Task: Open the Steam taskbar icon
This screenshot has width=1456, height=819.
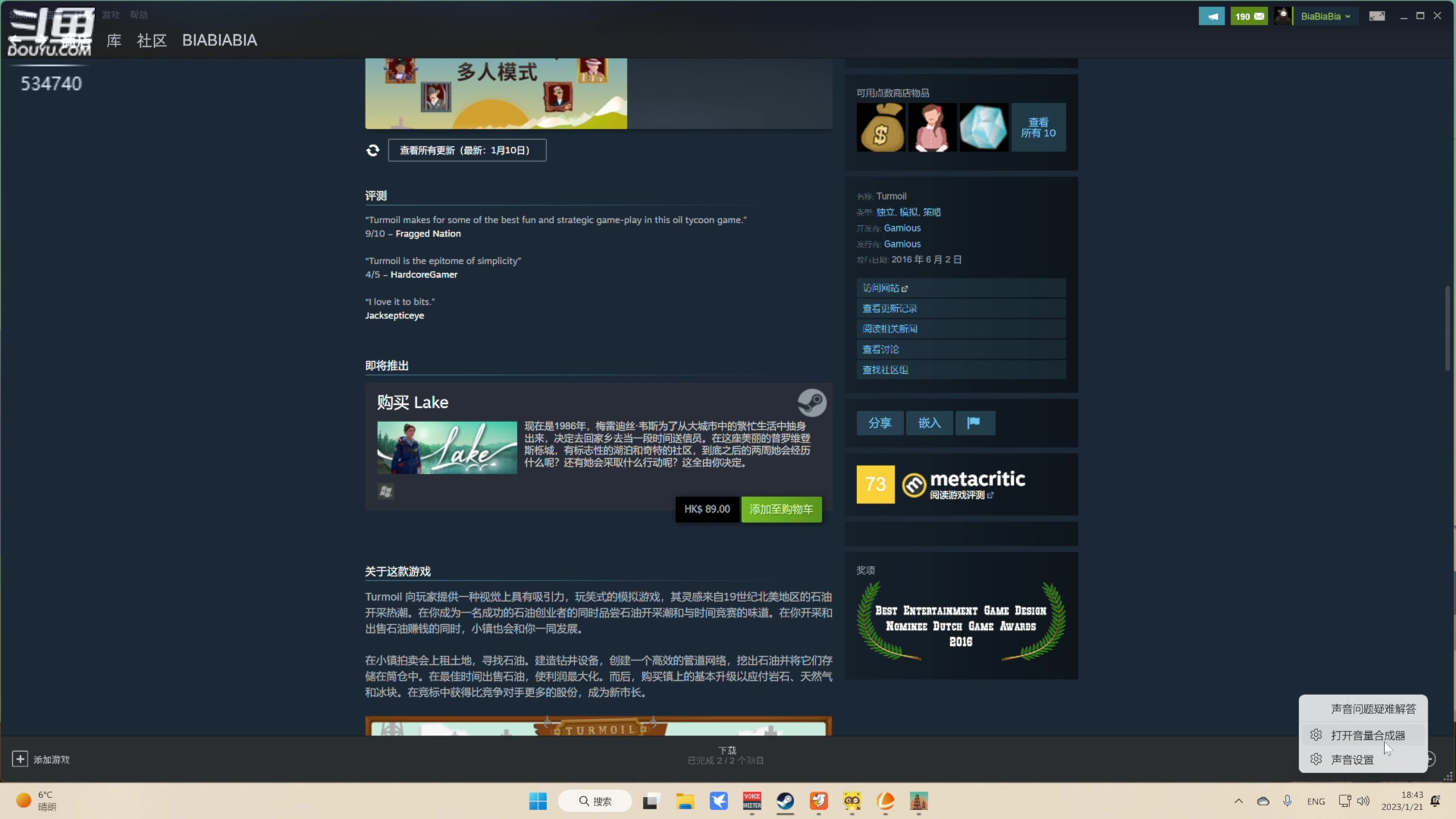Action: tap(785, 801)
